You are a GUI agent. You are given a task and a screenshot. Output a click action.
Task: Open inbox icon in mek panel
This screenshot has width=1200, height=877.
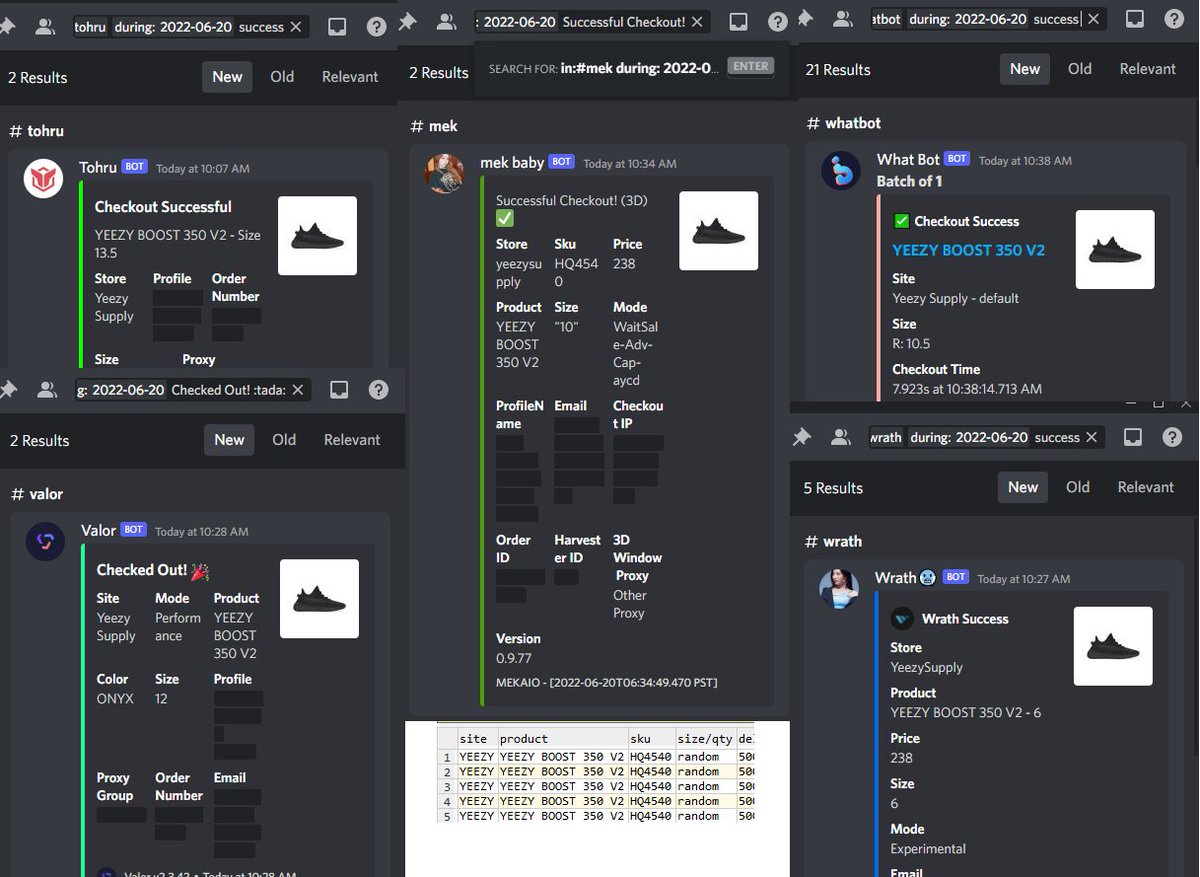pos(738,21)
